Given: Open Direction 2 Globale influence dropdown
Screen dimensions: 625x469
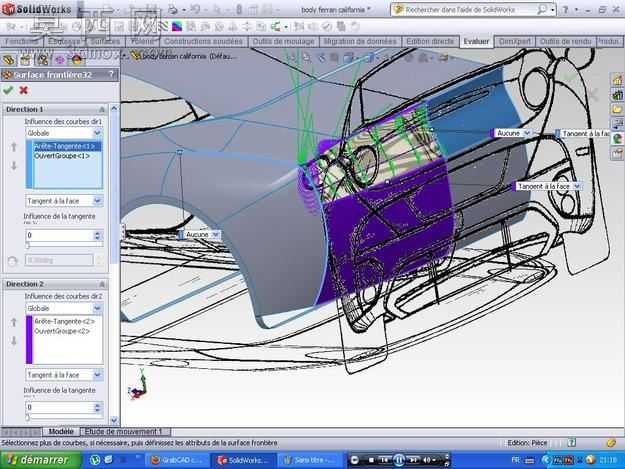Looking at the screenshot, I should tap(97, 308).
